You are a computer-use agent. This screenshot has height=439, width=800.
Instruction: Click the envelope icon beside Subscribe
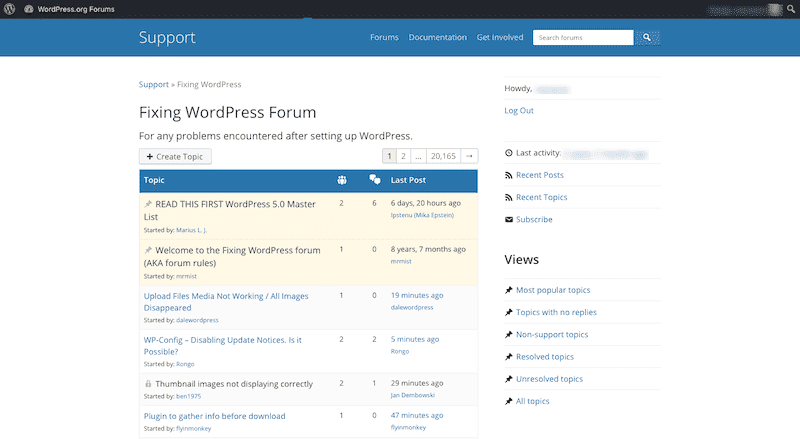pos(509,220)
